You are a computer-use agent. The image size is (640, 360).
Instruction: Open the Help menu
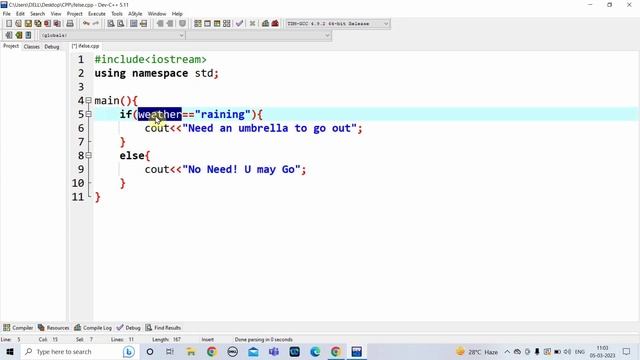(x=177, y=14)
